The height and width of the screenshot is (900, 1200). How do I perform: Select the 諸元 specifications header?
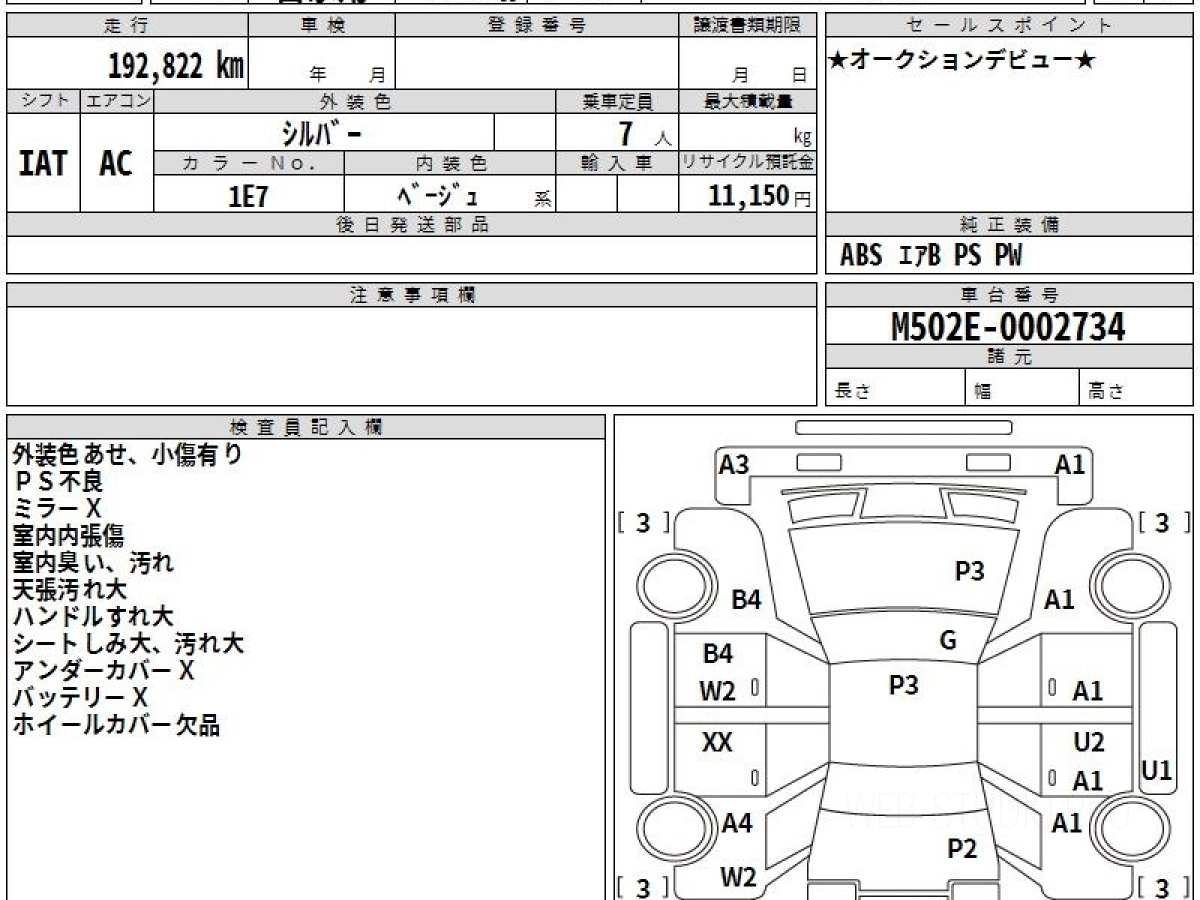[x=1009, y=357]
